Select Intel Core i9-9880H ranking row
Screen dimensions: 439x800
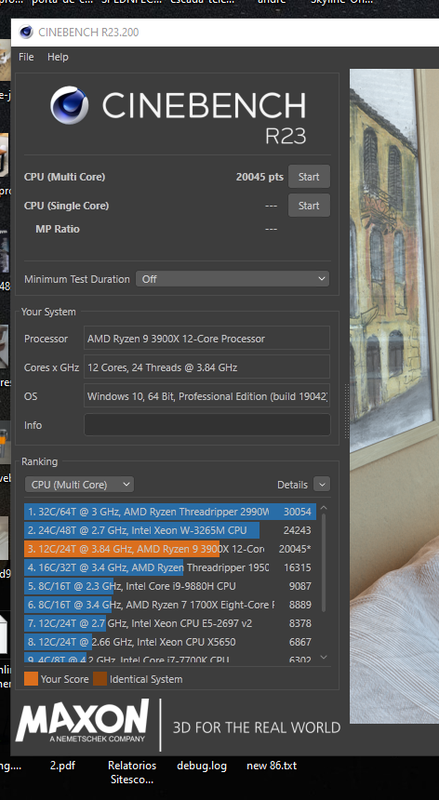point(169,586)
